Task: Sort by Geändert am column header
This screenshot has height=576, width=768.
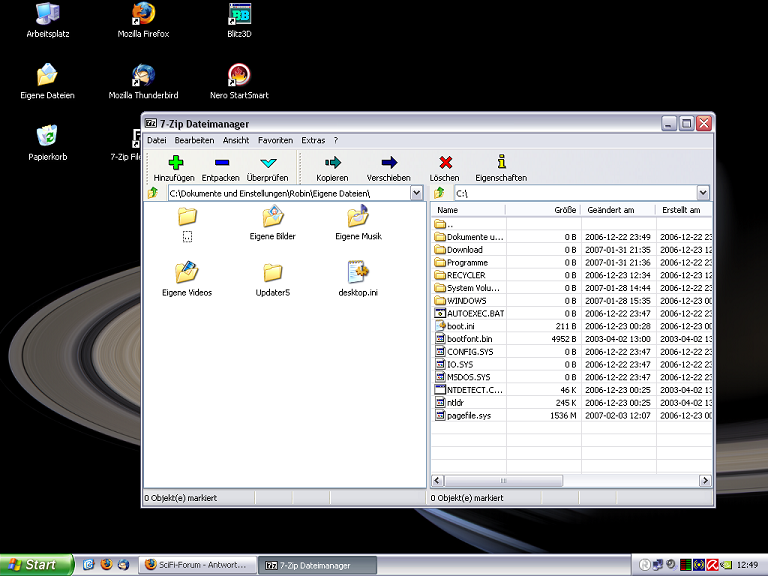Action: 610,210
